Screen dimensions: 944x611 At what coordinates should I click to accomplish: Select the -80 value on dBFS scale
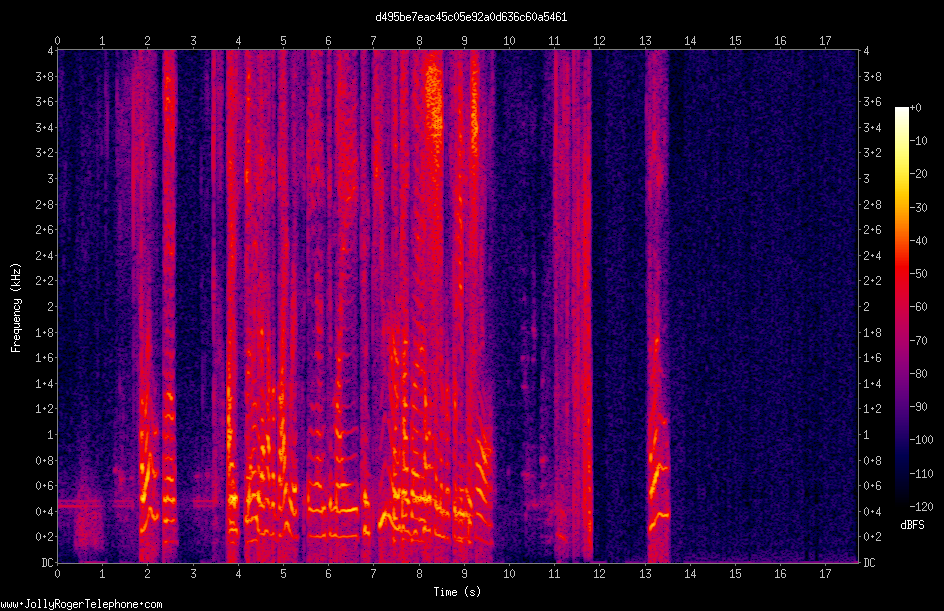click(x=918, y=374)
